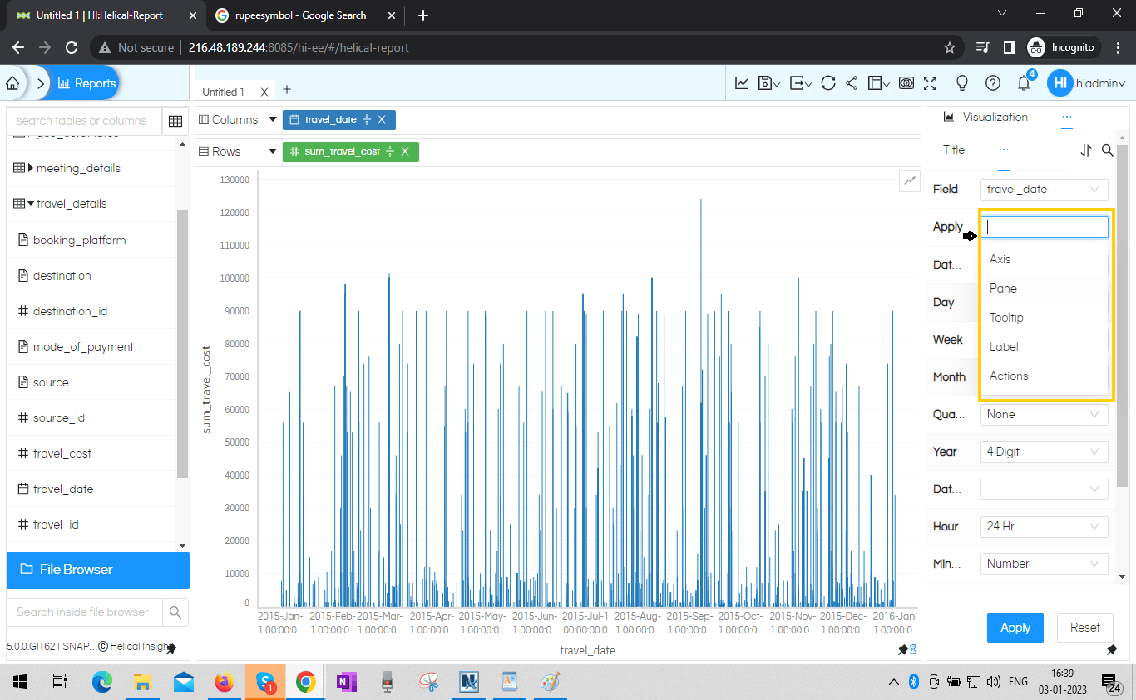Image resolution: width=1136 pixels, height=700 pixels.
Task: Remove travel_date pill from Columns
Action: click(382, 120)
